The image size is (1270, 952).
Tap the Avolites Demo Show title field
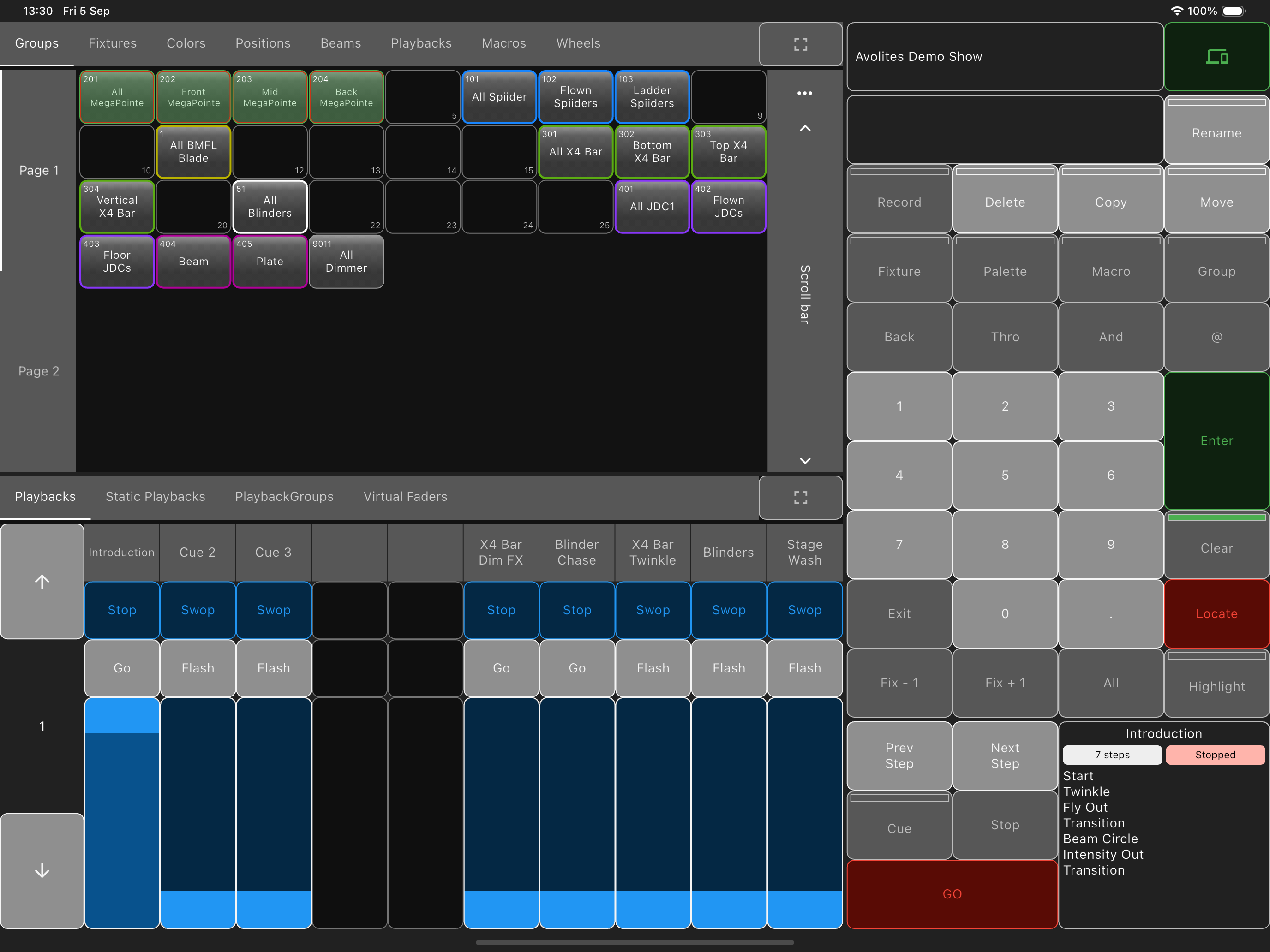pos(1005,56)
